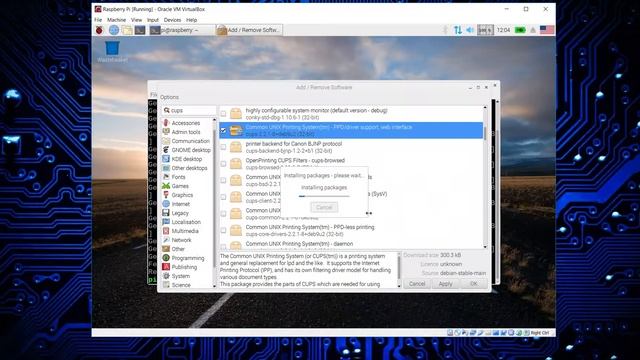Open the VirtualBox View menu

[x=136, y=20]
